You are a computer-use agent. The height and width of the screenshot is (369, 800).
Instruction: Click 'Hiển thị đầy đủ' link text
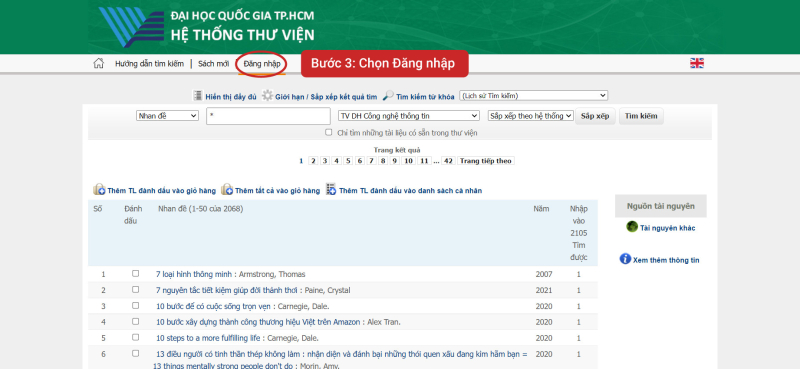point(231,96)
